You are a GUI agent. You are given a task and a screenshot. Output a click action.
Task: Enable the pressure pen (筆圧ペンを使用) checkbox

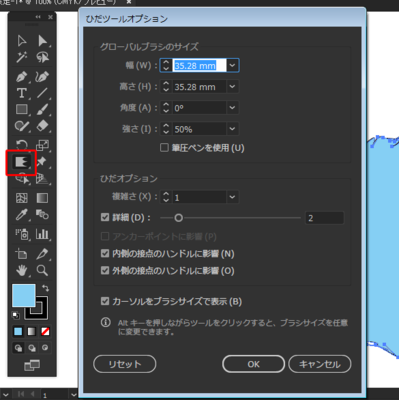click(x=164, y=148)
